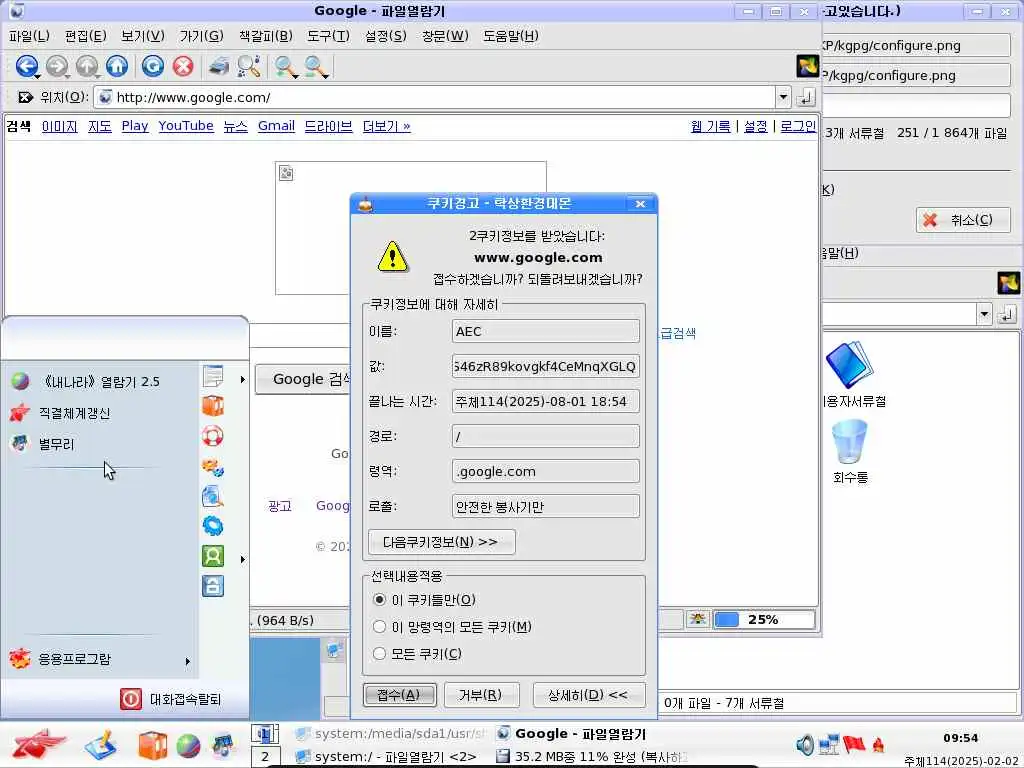
Task: Launch the globe browser icon on the taskbar
Action: pyautogui.click(x=188, y=746)
